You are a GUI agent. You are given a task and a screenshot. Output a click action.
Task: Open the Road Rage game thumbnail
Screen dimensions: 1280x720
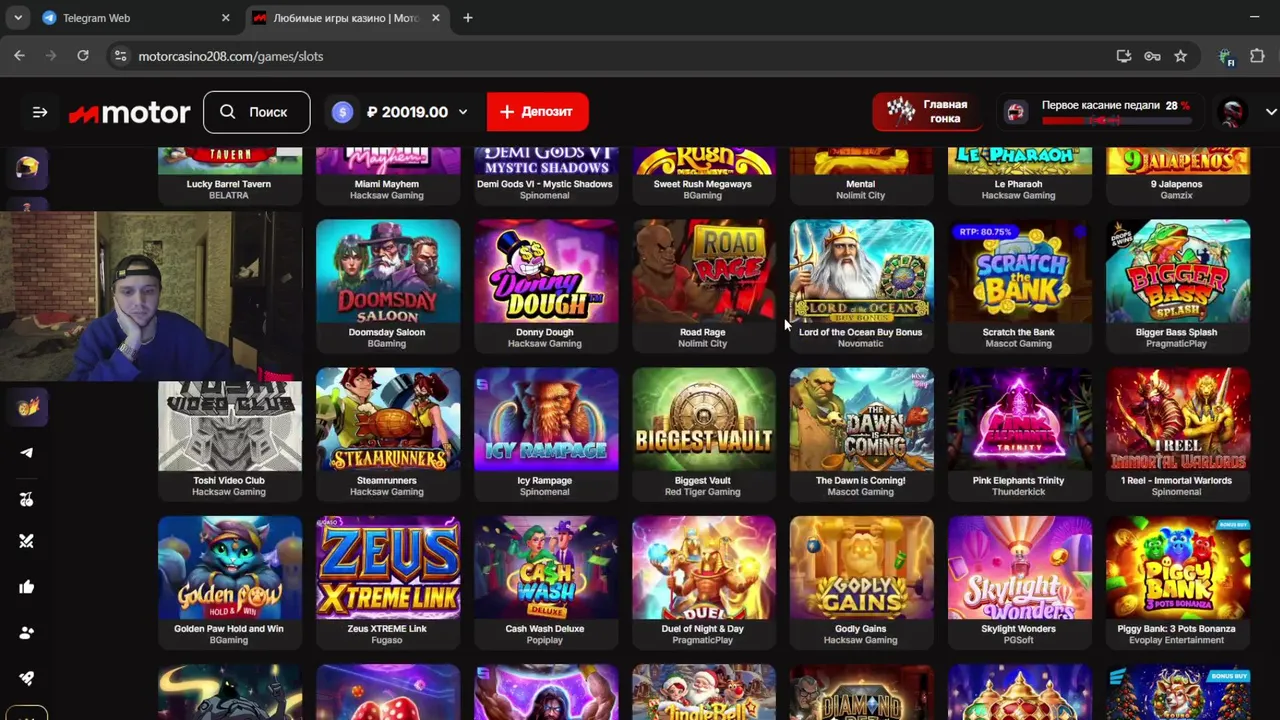pos(704,272)
